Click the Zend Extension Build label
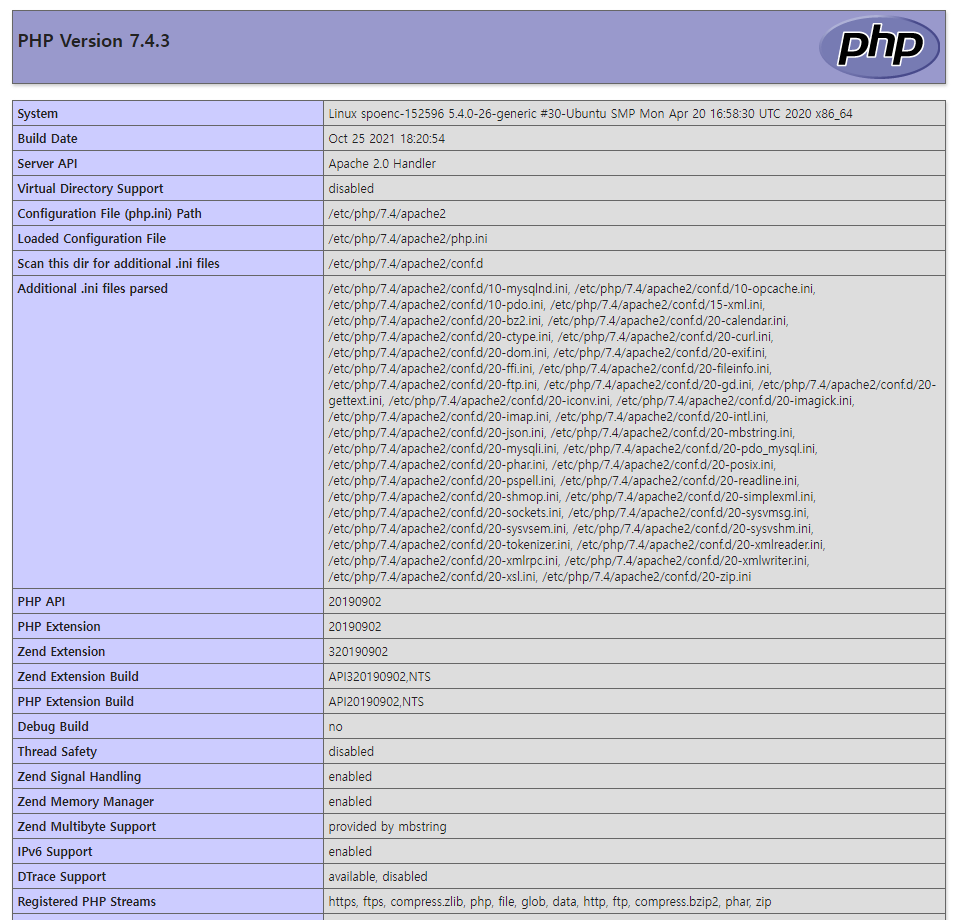969x920 pixels. tap(78, 677)
